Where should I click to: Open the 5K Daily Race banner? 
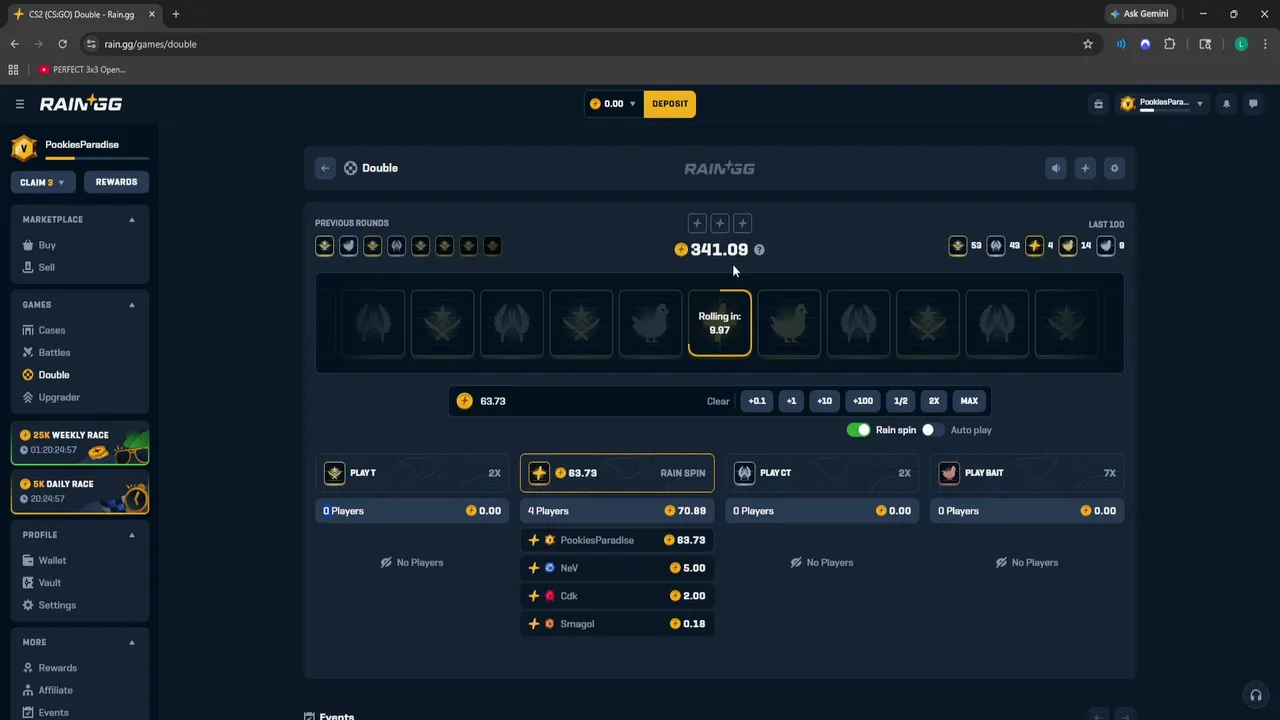coord(80,493)
